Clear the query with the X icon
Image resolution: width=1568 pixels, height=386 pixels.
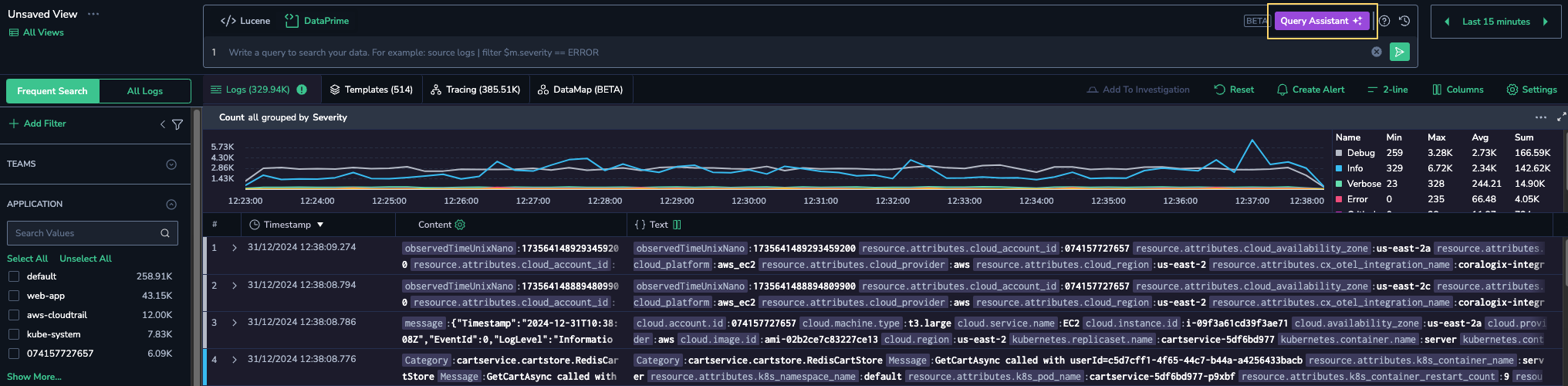1377,52
